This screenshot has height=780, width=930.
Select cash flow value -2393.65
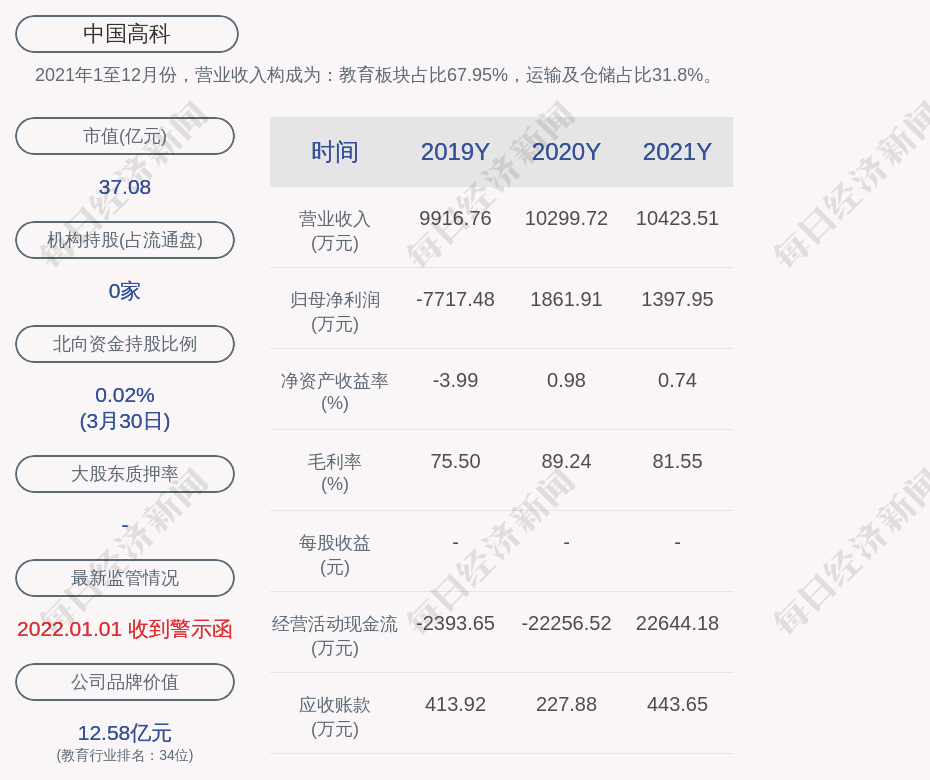click(455, 623)
